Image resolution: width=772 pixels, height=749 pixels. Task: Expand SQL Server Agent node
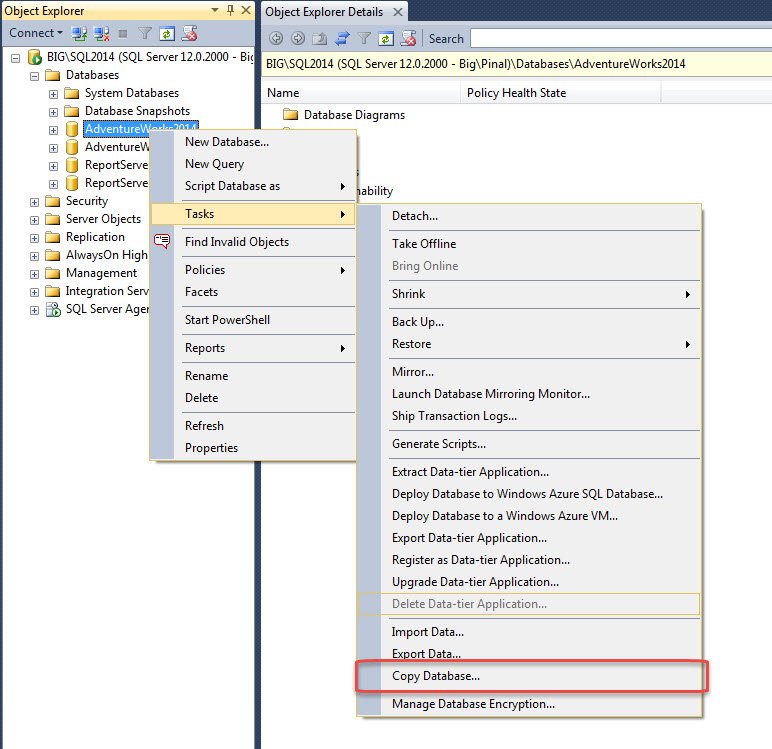[34, 310]
